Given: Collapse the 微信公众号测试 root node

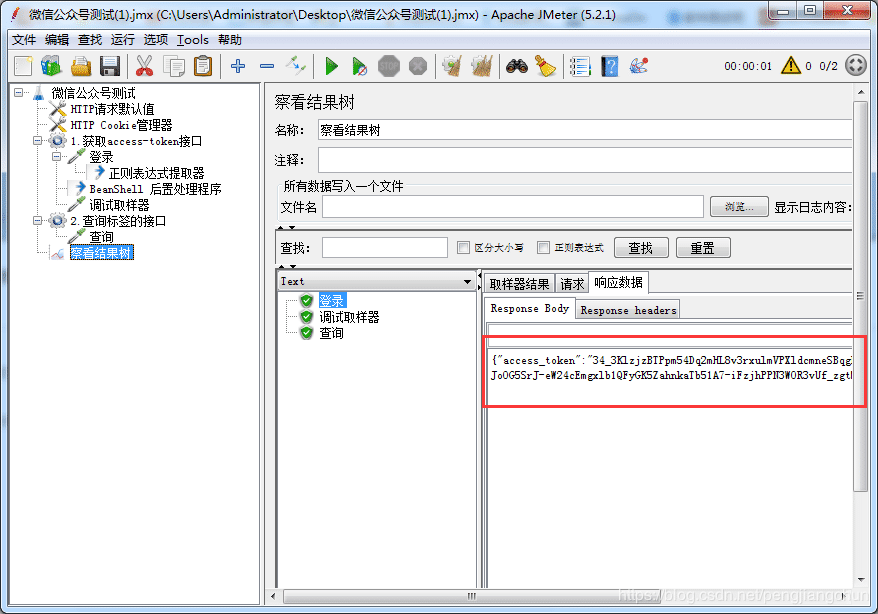Looking at the screenshot, I should pyautogui.click(x=19, y=92).
